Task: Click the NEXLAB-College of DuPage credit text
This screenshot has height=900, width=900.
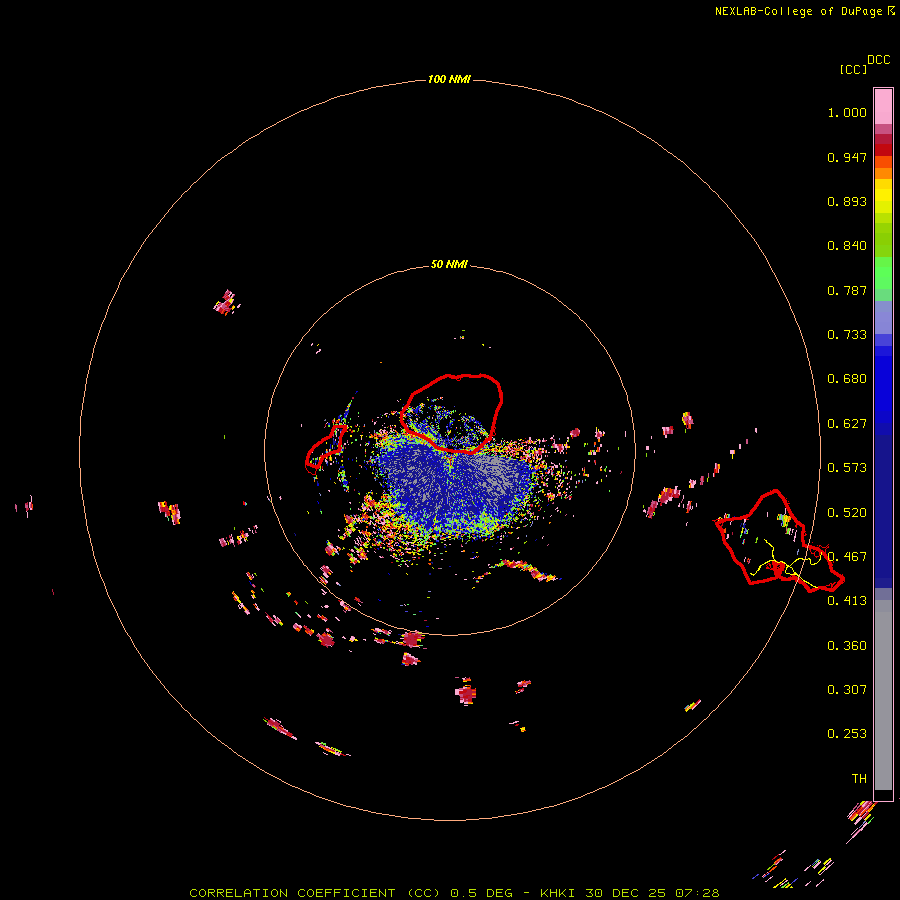Action: pyautogui.click(x=798, y=11)
